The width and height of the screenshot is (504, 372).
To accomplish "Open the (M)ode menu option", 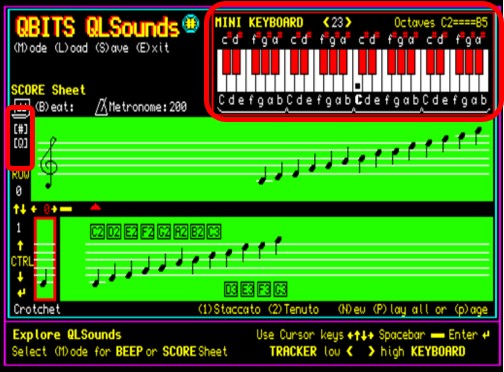I will tap(30, 48).
